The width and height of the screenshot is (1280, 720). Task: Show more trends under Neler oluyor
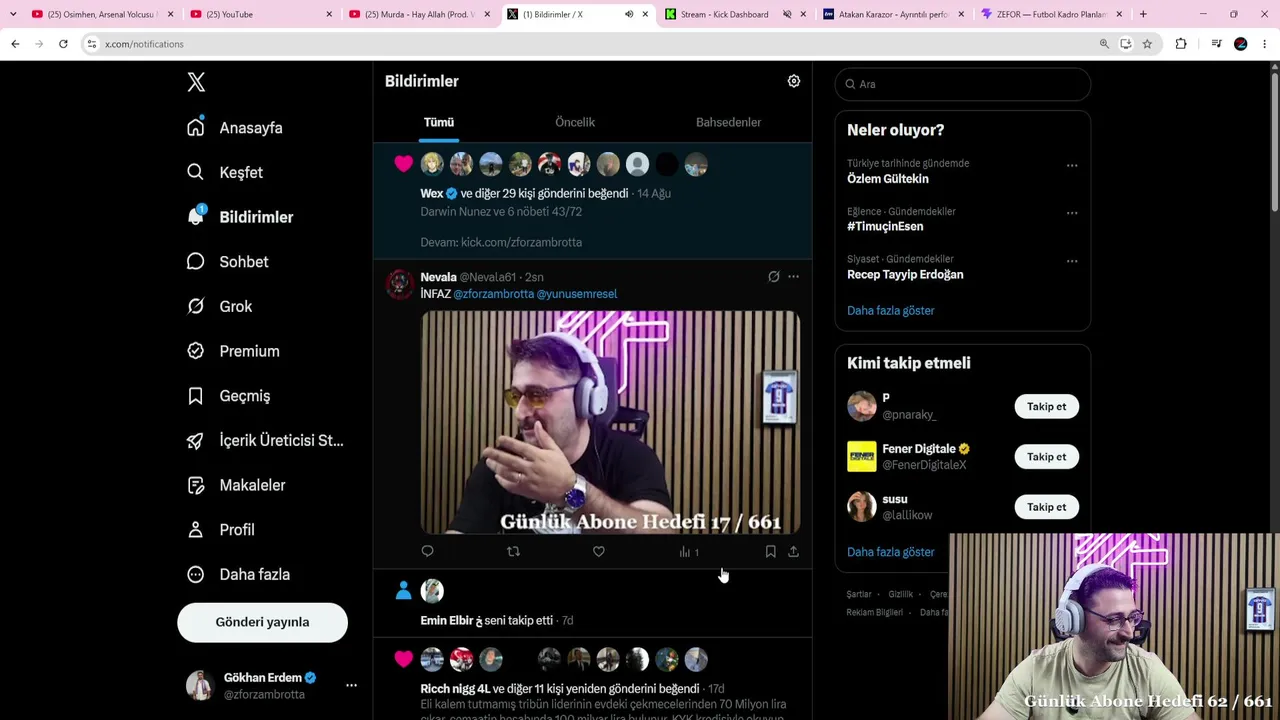pos(890,311)
